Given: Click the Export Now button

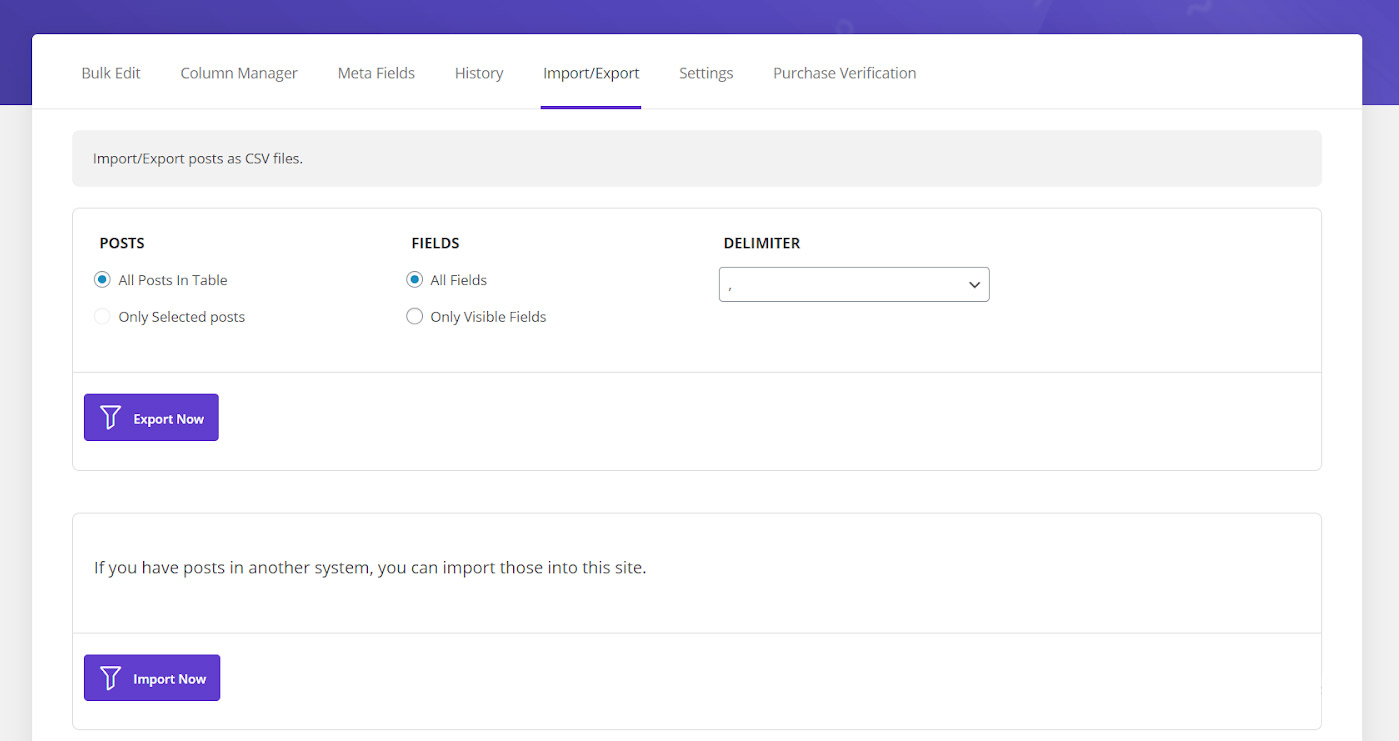Looking at the screenshot, I should [x=151, y=418].
